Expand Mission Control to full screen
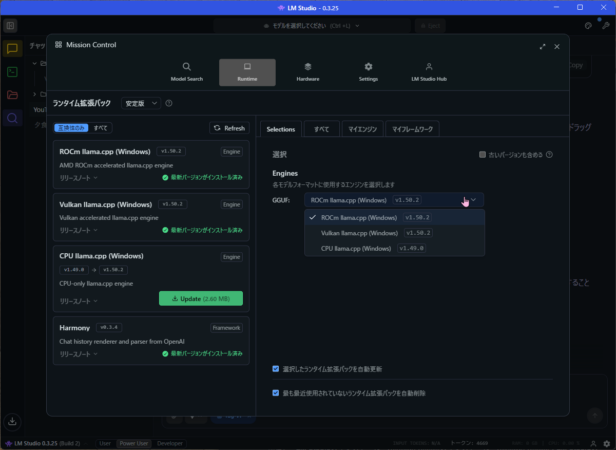The image size is (616, 450). [x=543, y=47]
